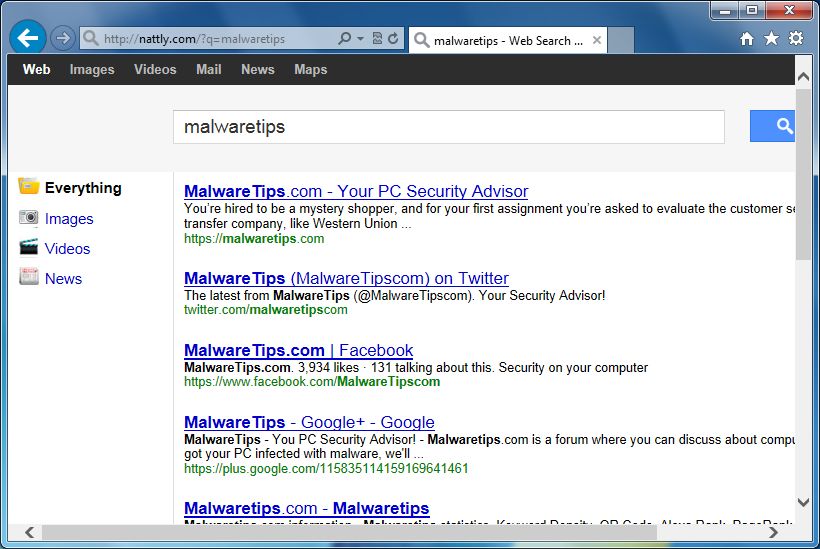Select Everything filter in sidebar

(x=83, y=188)
